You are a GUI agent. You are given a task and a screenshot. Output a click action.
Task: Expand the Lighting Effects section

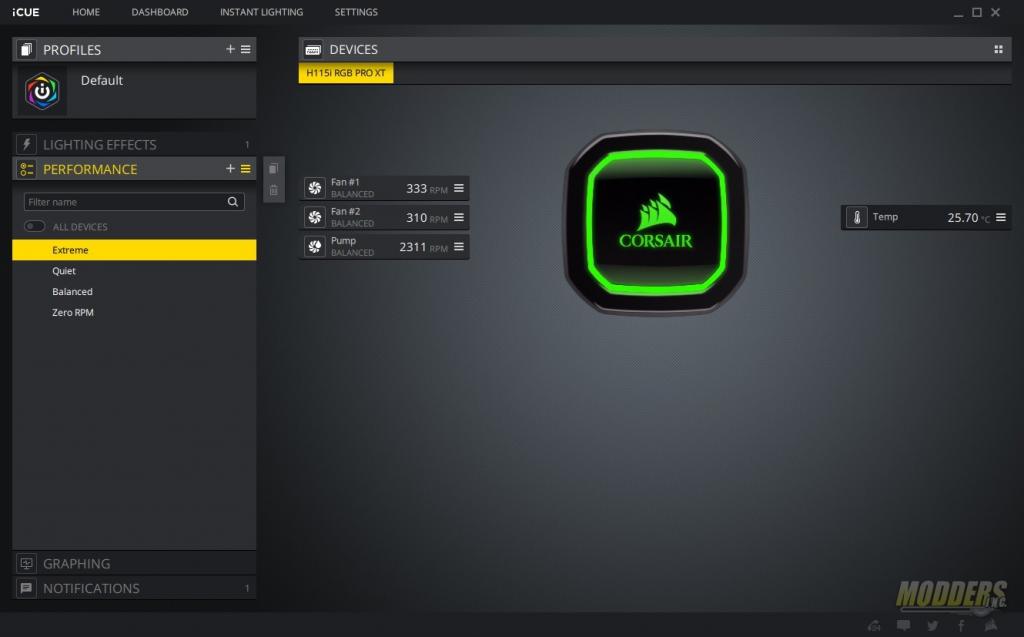click(134, 144)
